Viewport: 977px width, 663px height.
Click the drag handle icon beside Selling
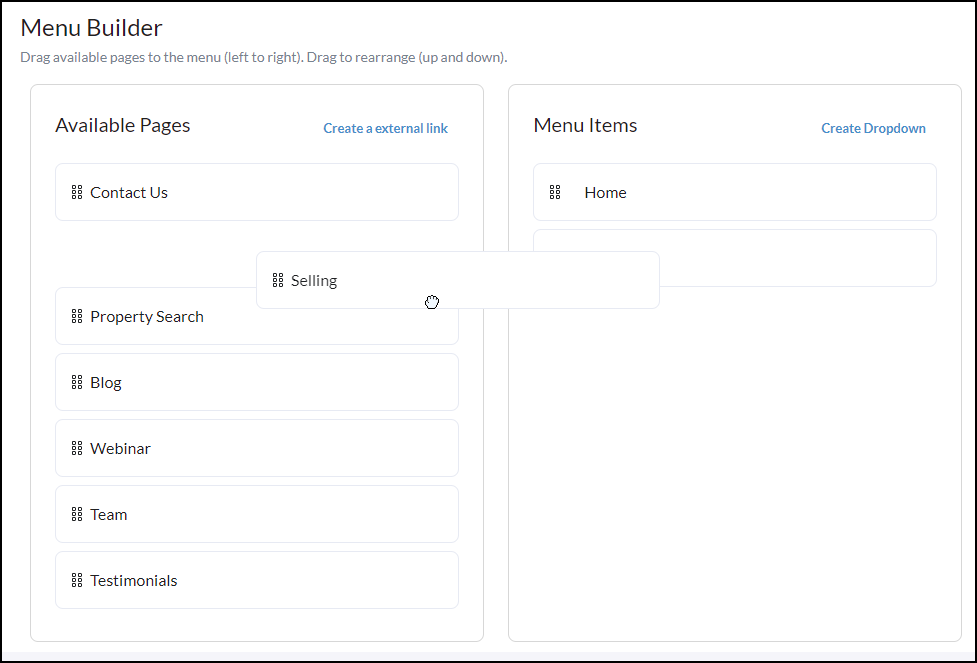[x=280, y=280]
